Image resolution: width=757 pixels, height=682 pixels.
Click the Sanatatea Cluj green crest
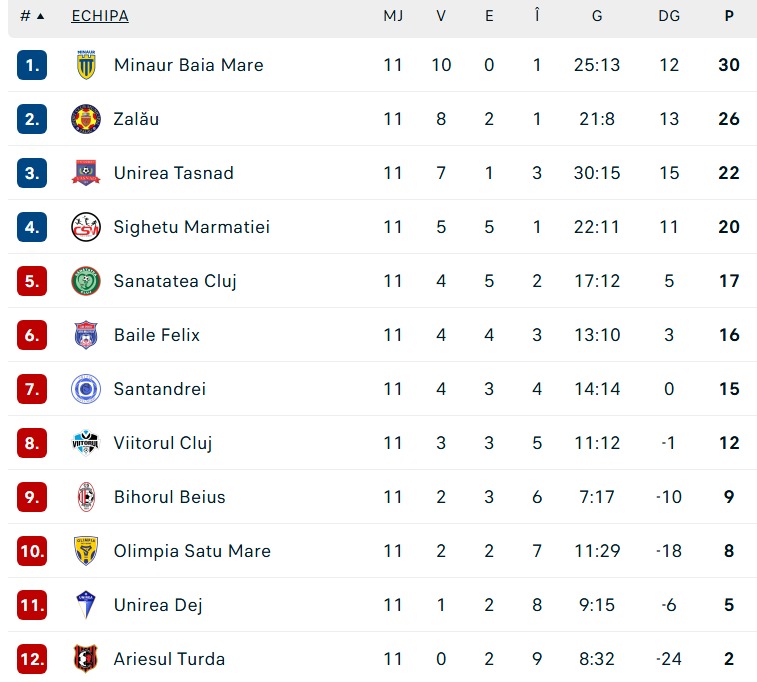point(86,281)
